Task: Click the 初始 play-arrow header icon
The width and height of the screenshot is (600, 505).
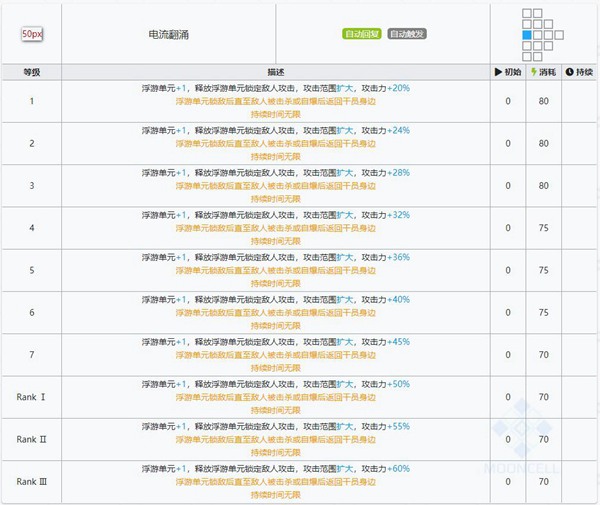Action: [498, 73]
